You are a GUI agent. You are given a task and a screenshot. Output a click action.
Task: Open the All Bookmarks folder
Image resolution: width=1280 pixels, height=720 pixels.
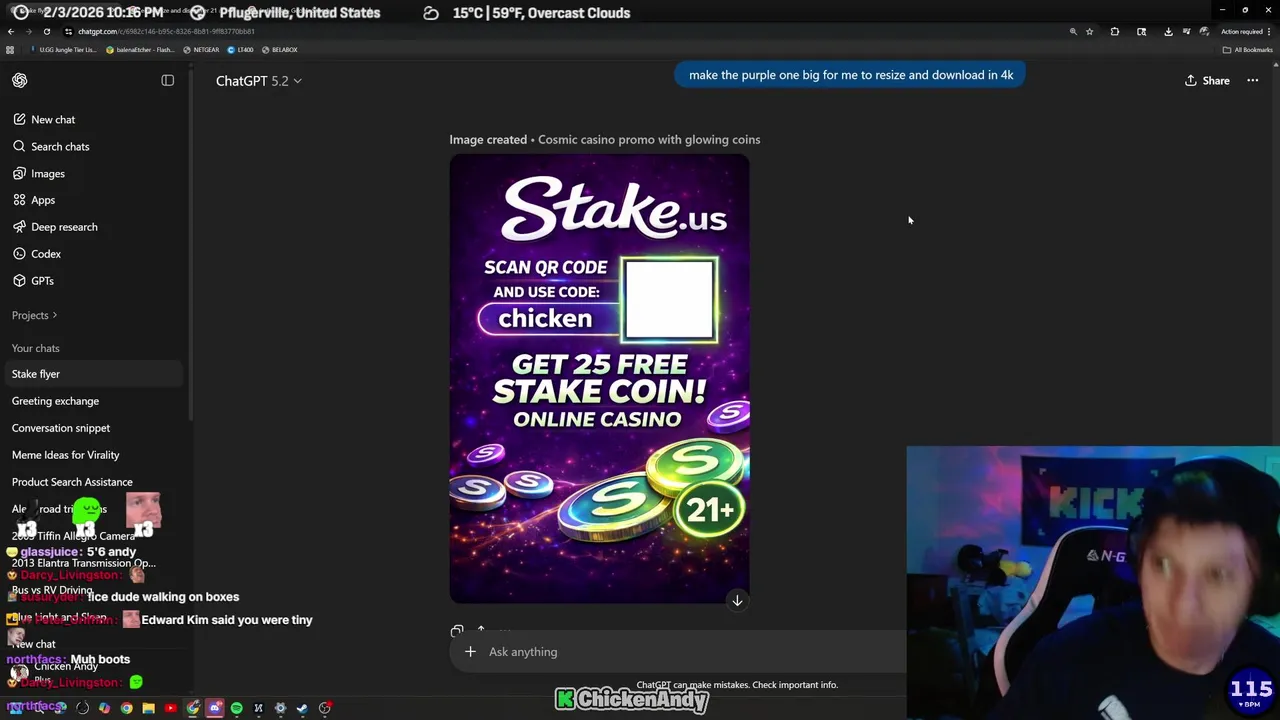pyautogui.click(x=1248, y=49)
